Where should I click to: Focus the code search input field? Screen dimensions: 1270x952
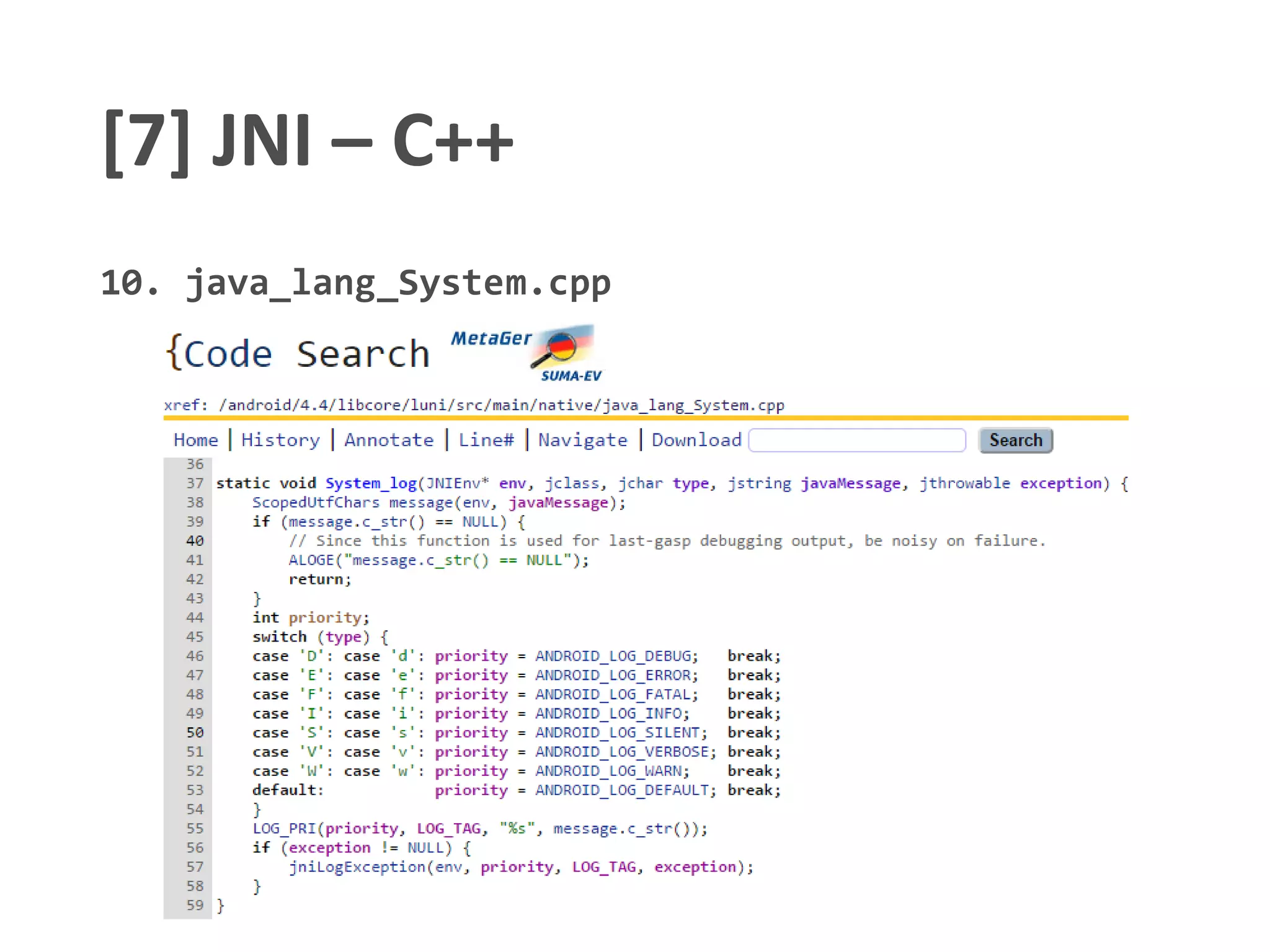[x=858, y=440]
